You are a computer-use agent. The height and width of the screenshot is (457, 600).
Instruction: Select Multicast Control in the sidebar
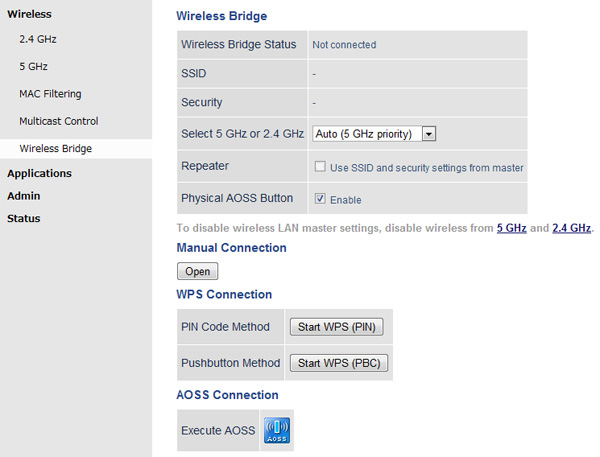click(58, 121)
